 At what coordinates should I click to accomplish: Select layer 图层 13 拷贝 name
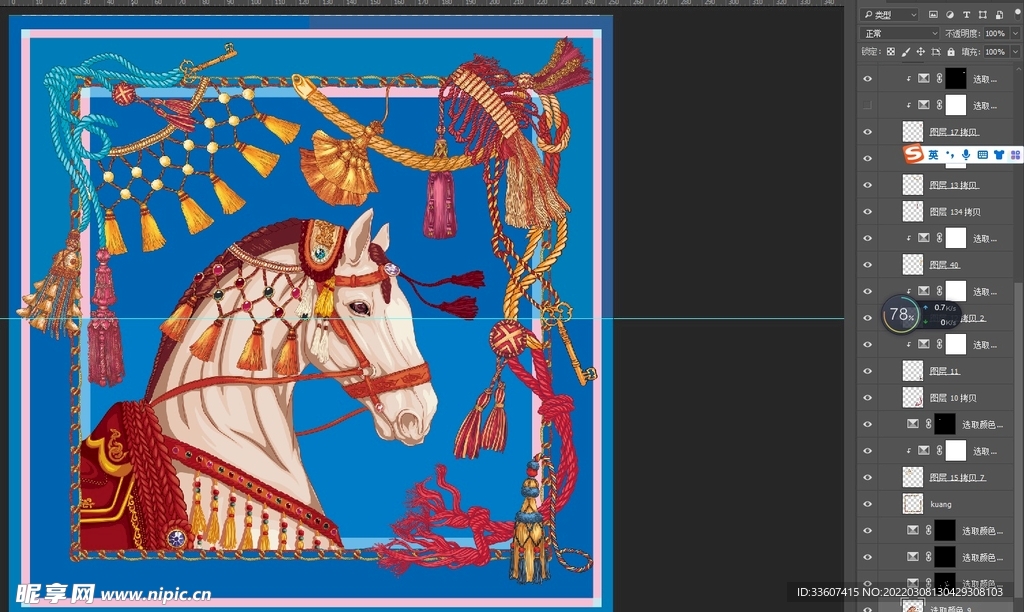[953, 185]
